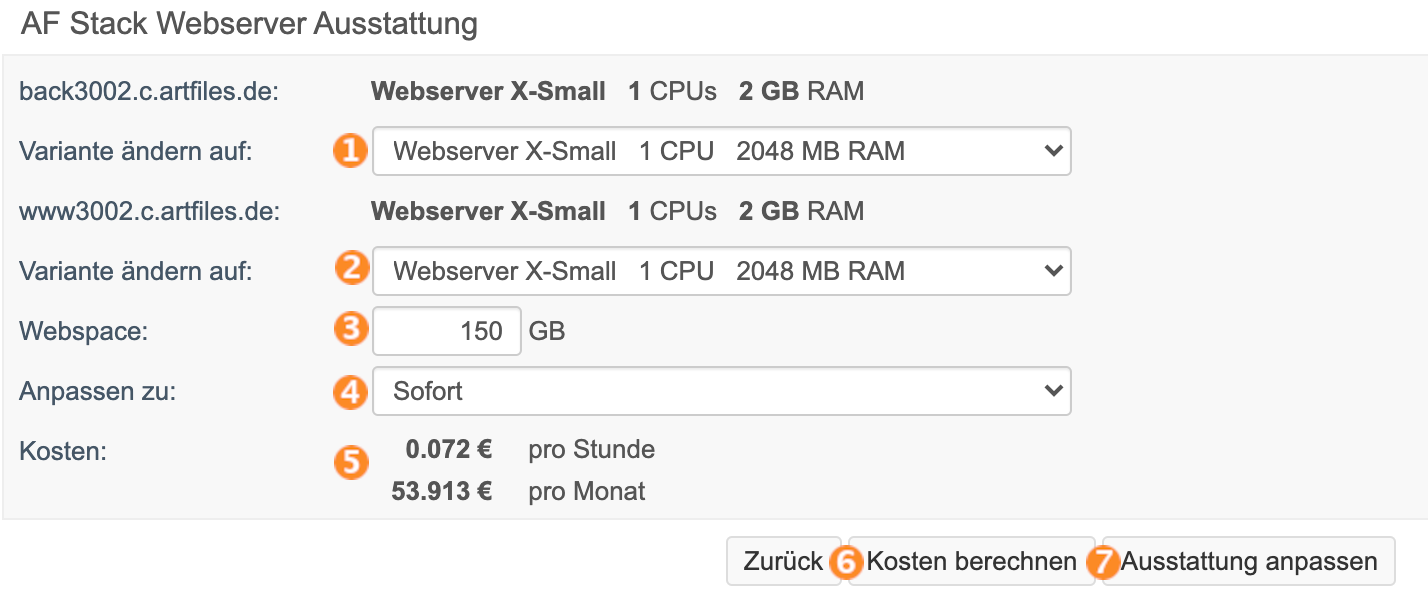1428x602 pixels.
Task: Click the back3002.c.artfiles.de hostname label
Action: [148, 92]
